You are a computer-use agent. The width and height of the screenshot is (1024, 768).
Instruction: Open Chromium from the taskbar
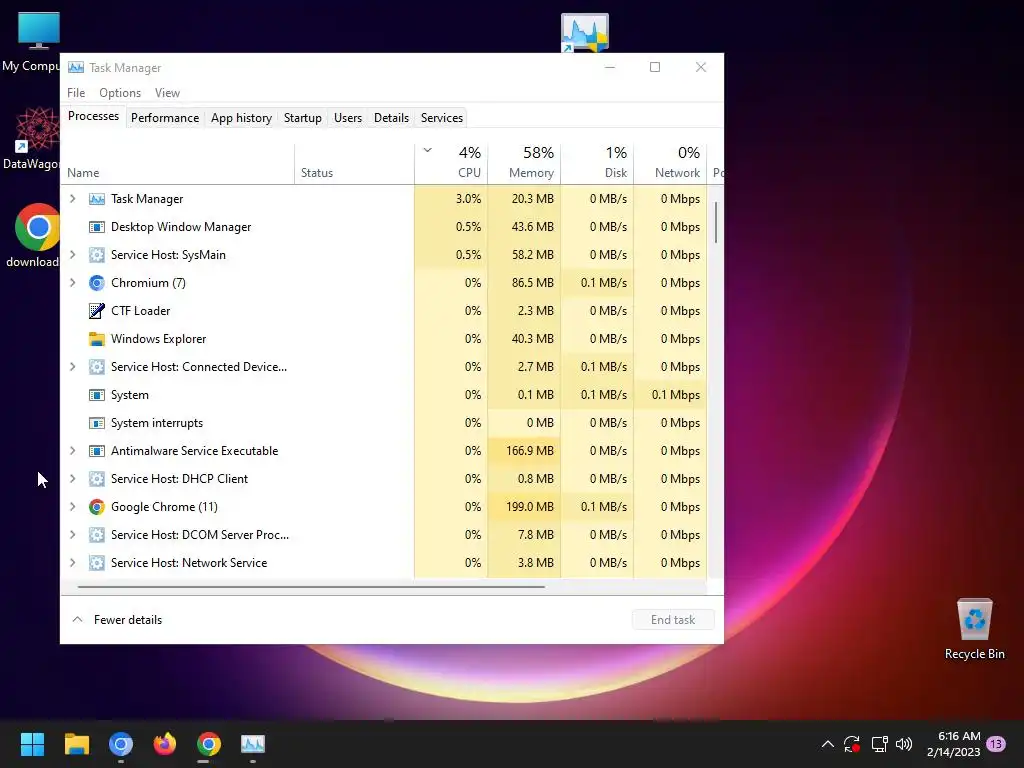pos(121,744)
